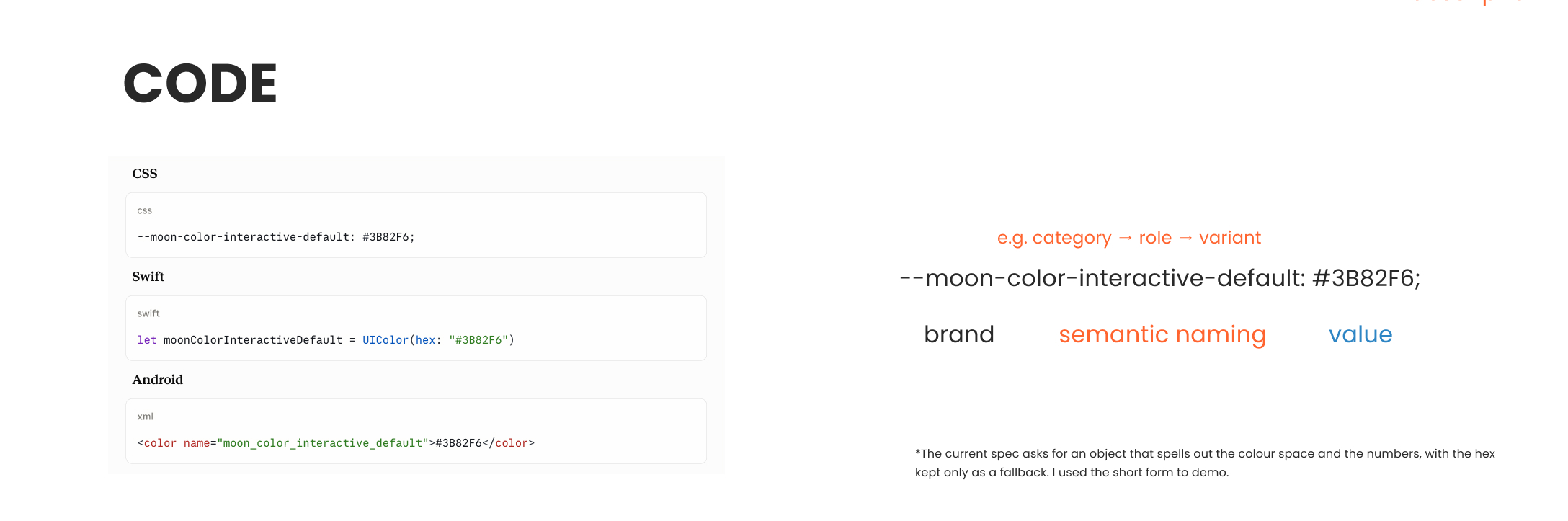Click the large CODE heading
1568x521 pixels.
tap(200, 83)
